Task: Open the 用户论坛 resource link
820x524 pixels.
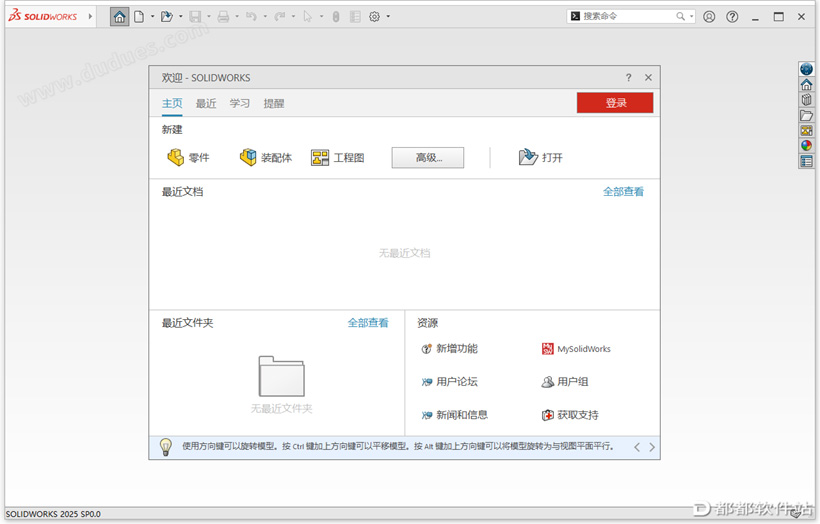Action: tap(450, 382)
